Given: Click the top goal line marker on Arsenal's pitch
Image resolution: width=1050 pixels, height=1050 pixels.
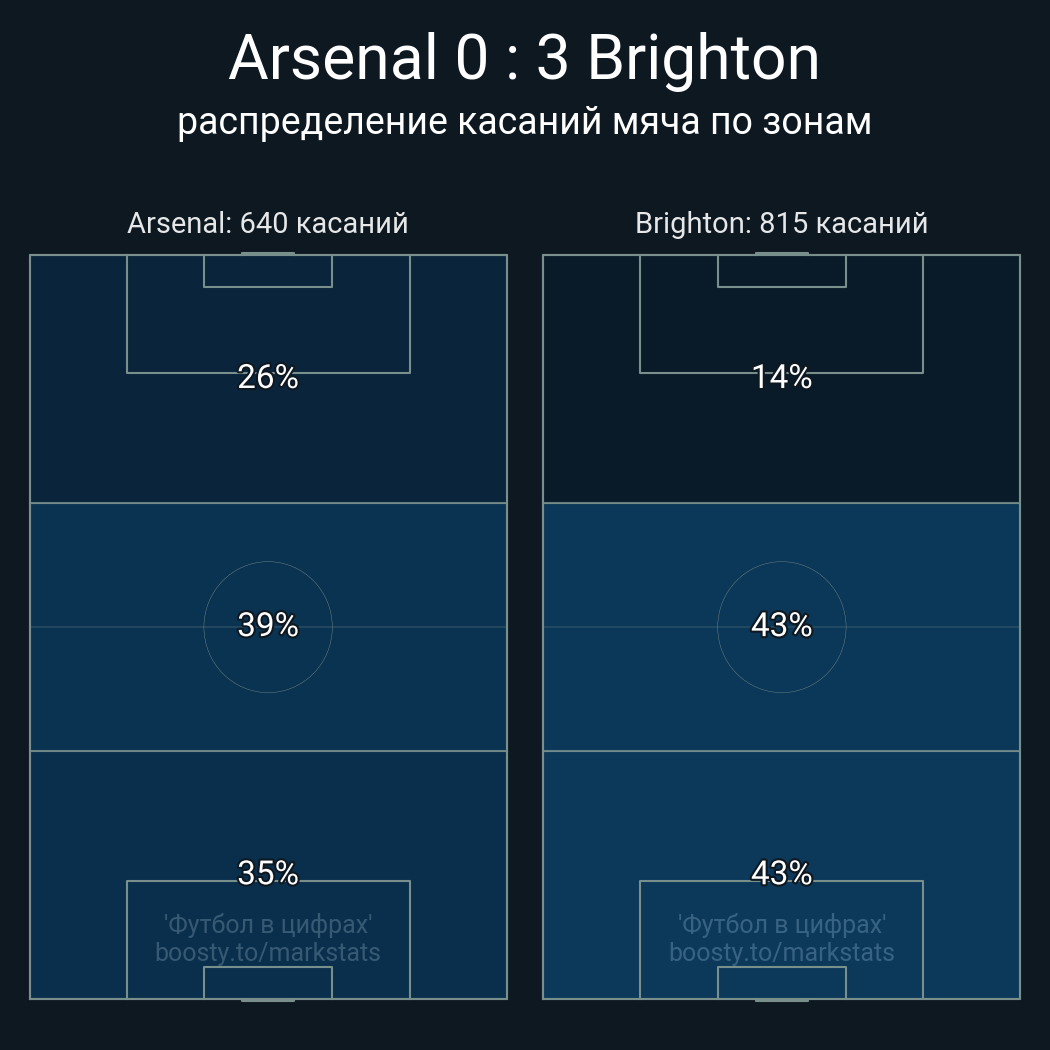Looking at the screenshot, I should click(268, 254).
